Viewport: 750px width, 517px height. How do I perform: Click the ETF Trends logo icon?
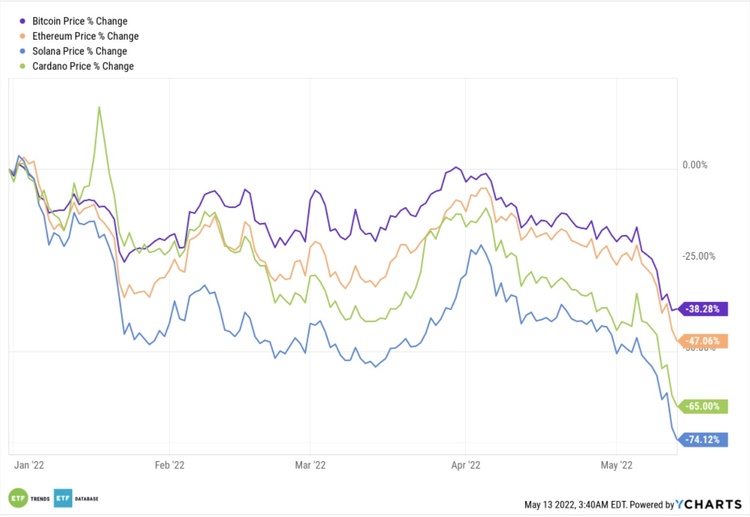coord(17,498)
